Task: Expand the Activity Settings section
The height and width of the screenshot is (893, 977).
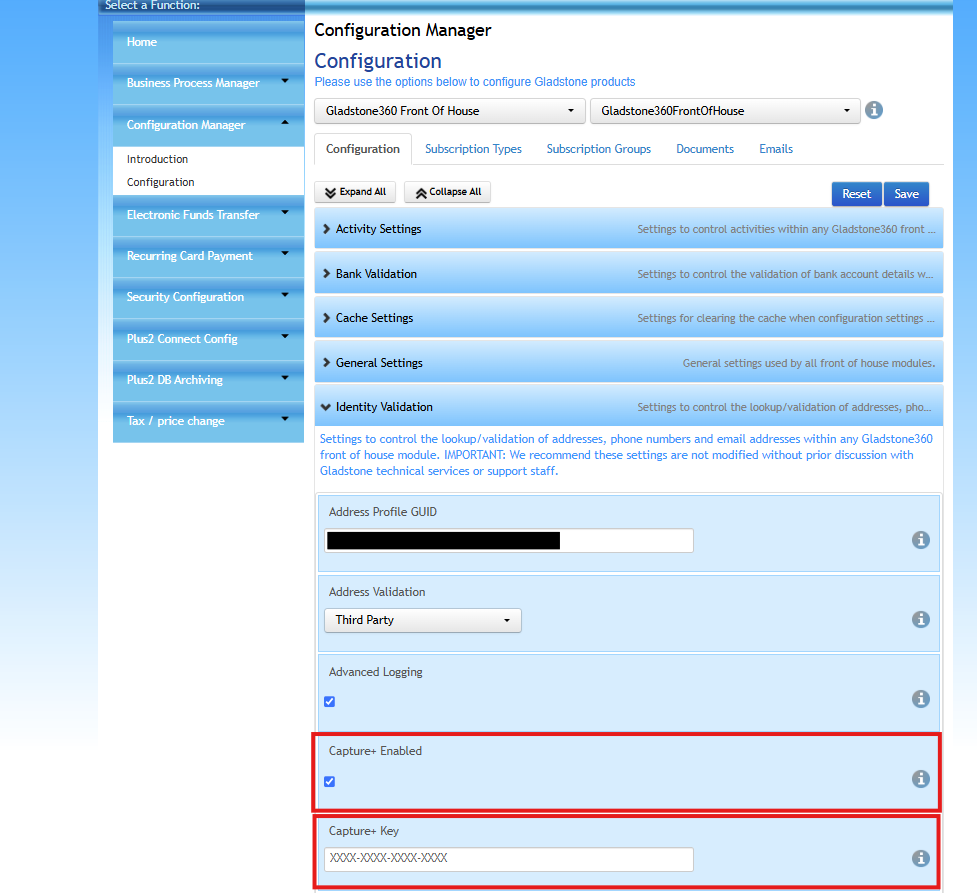Action: coord(628,229)
